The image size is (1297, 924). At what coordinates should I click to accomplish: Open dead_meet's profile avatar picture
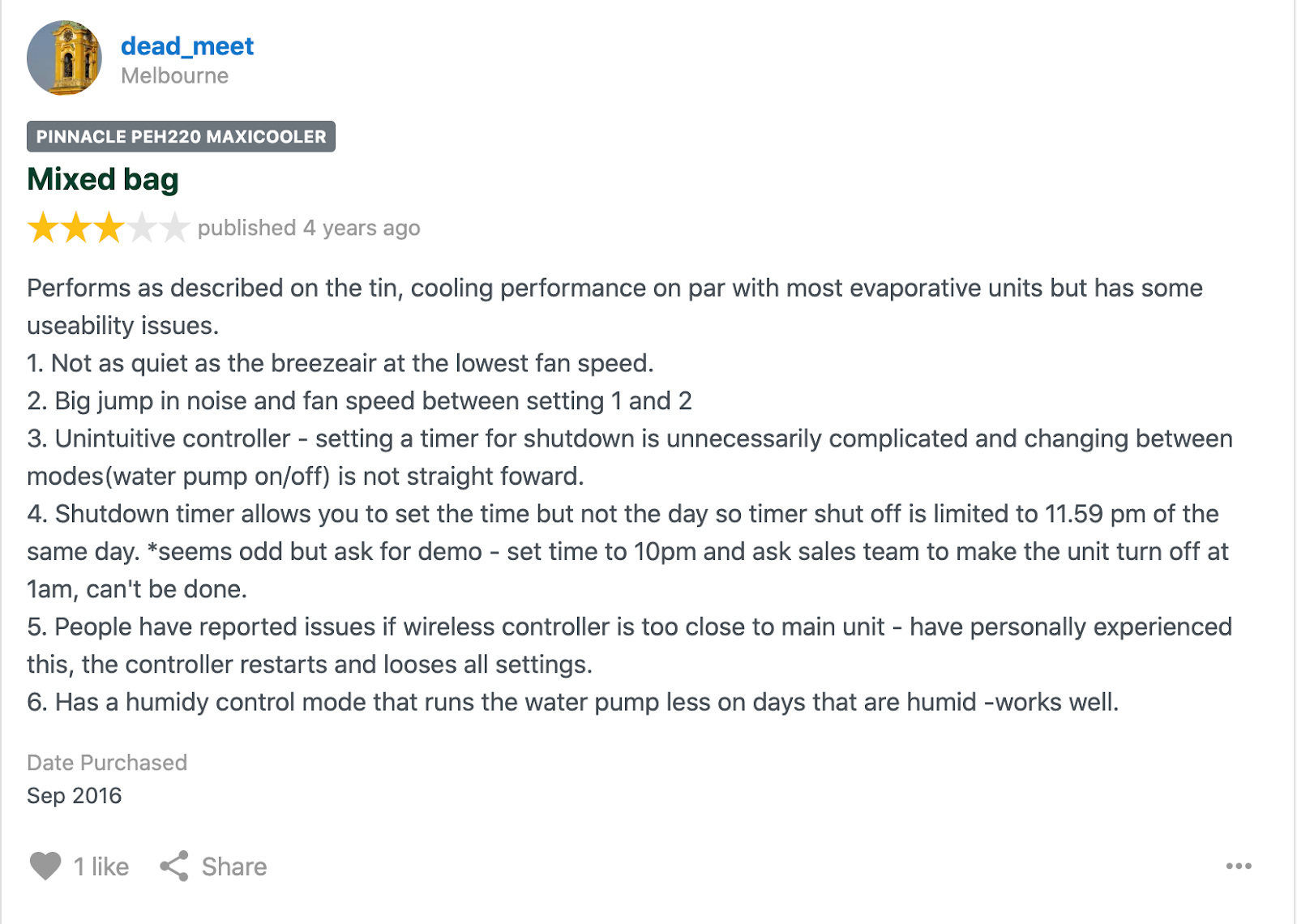coord(64,58)
